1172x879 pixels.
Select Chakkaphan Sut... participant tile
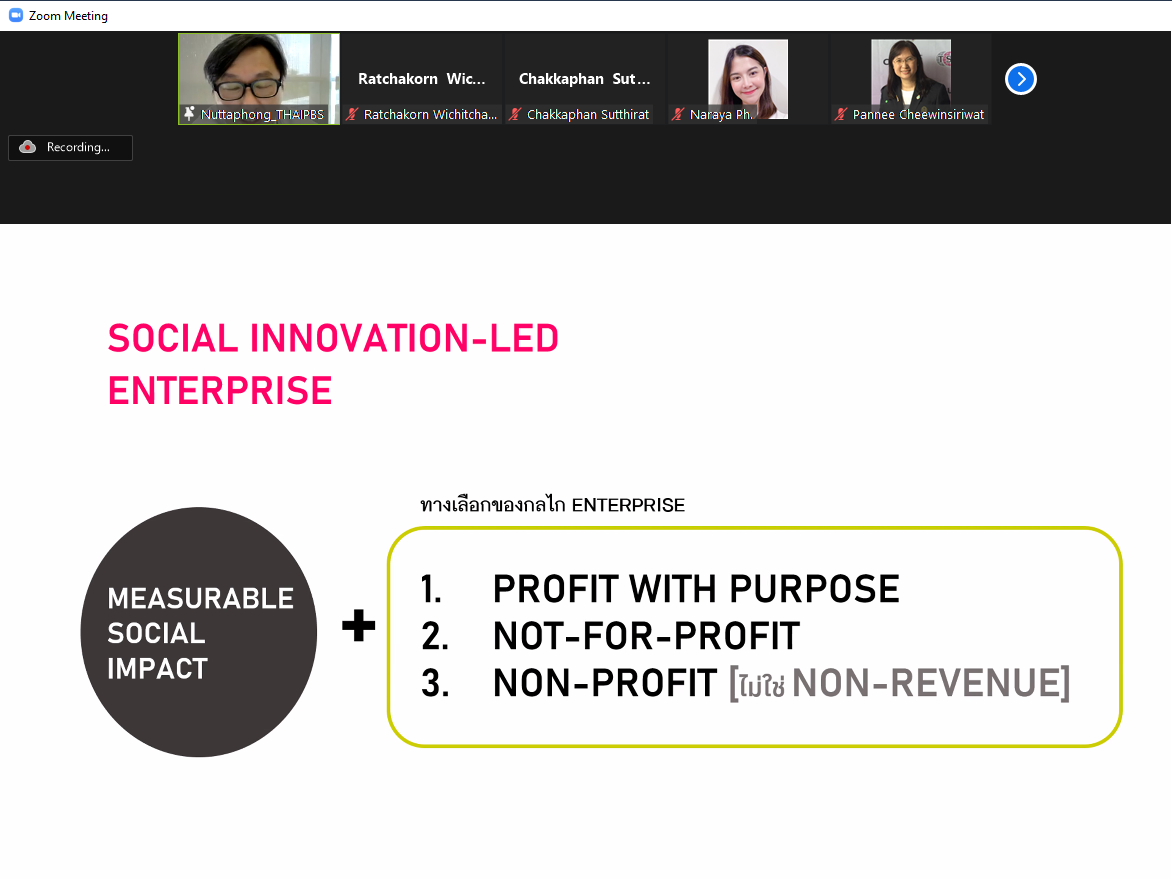pyautogui.click(x=585, y=78)
